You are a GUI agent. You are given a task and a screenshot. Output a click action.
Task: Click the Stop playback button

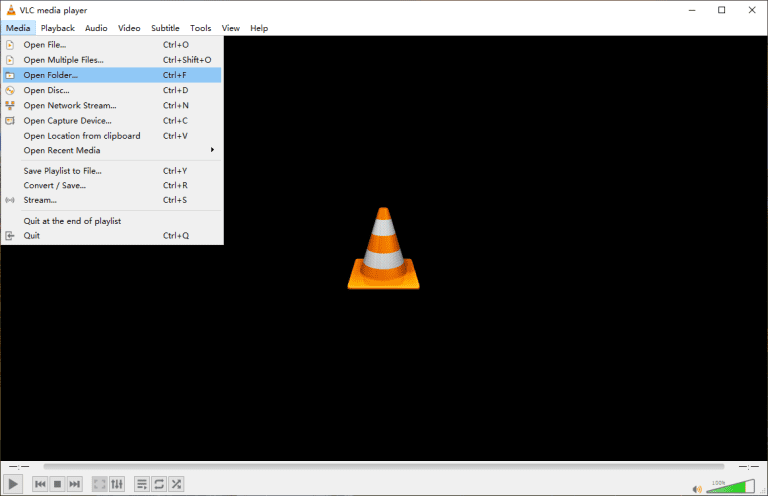[58, 484]
